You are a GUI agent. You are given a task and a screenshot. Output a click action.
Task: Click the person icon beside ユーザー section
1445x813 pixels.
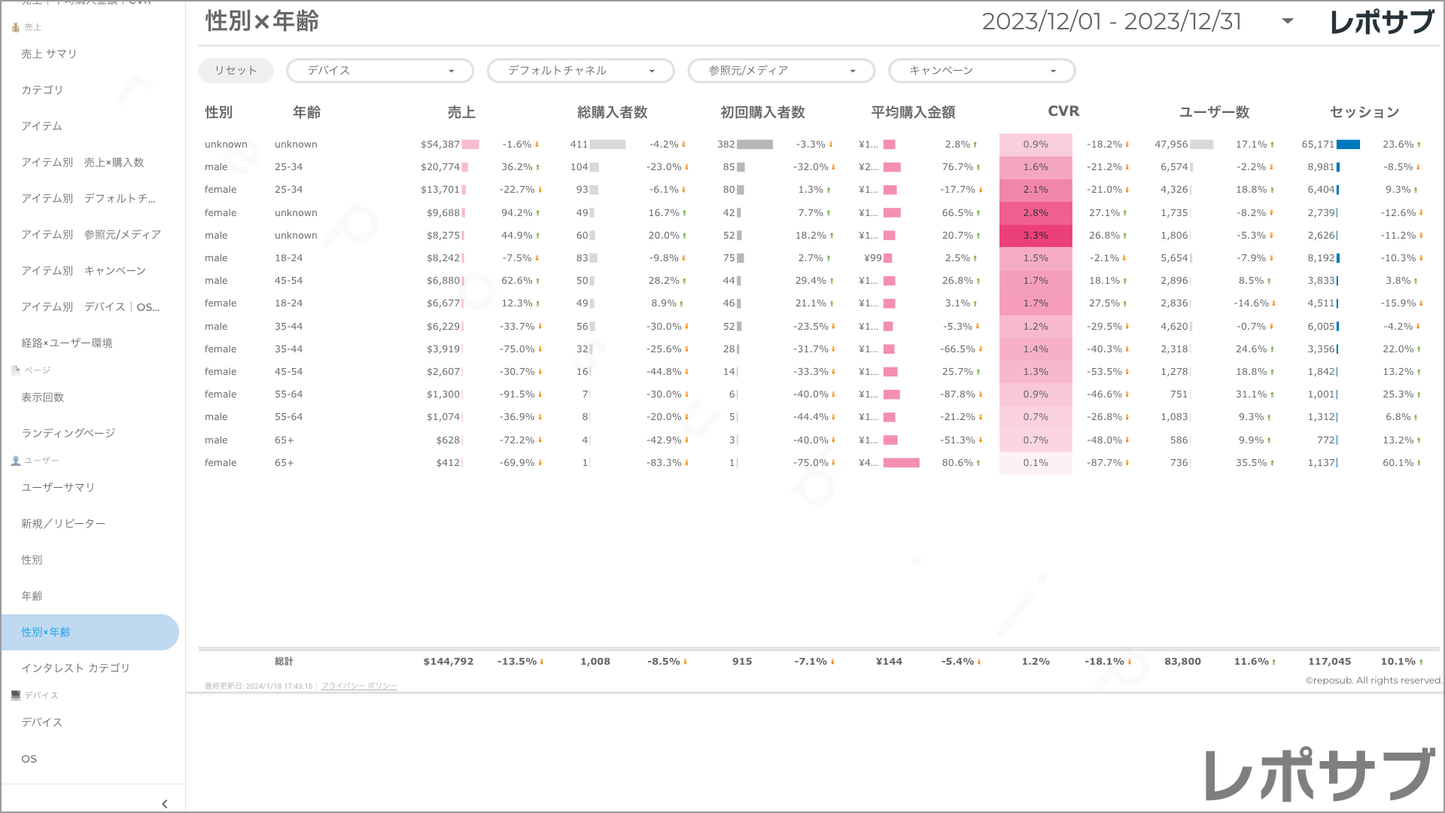tap(15, 461)
